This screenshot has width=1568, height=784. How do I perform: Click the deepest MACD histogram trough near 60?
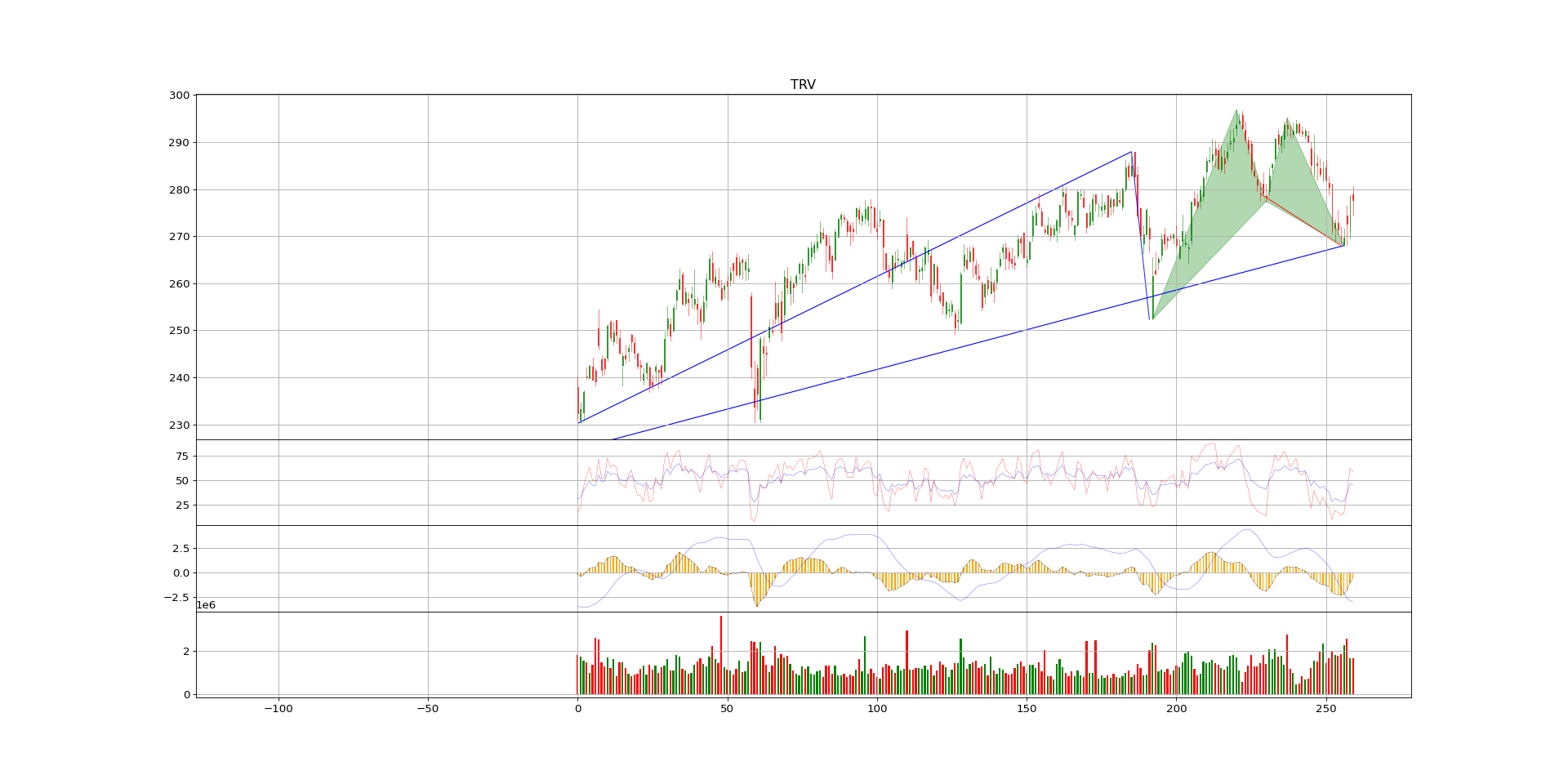tap(757, 604)
